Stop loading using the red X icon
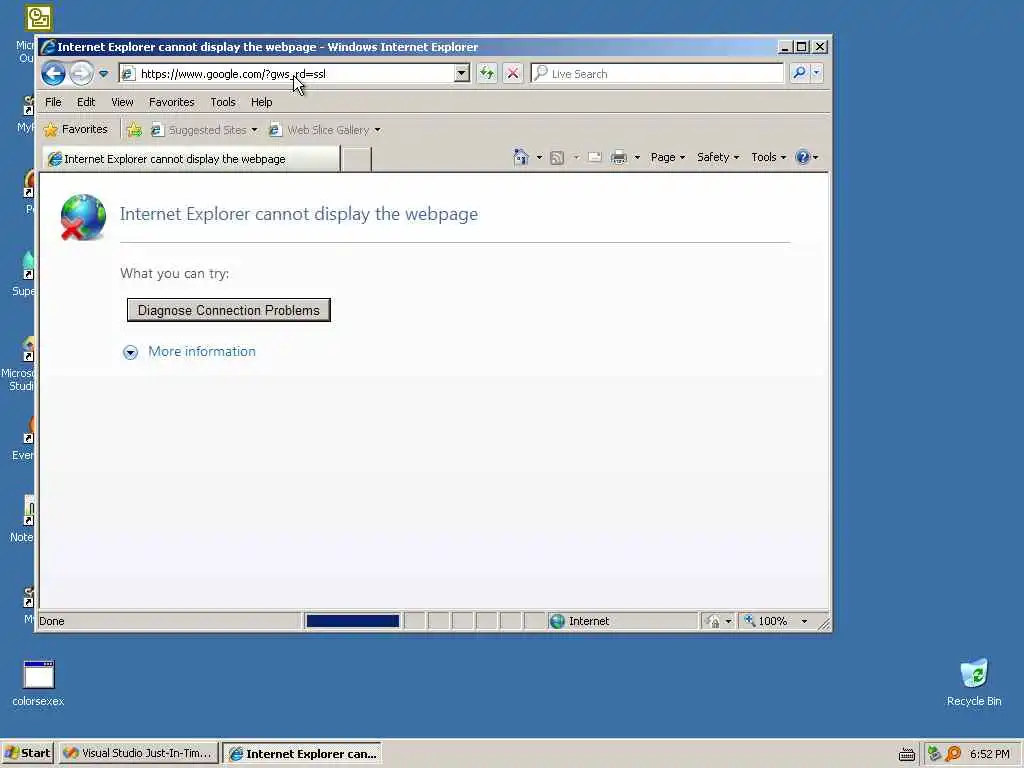The height and width of the screenshot is (768, 1024). tap(513, 73)
